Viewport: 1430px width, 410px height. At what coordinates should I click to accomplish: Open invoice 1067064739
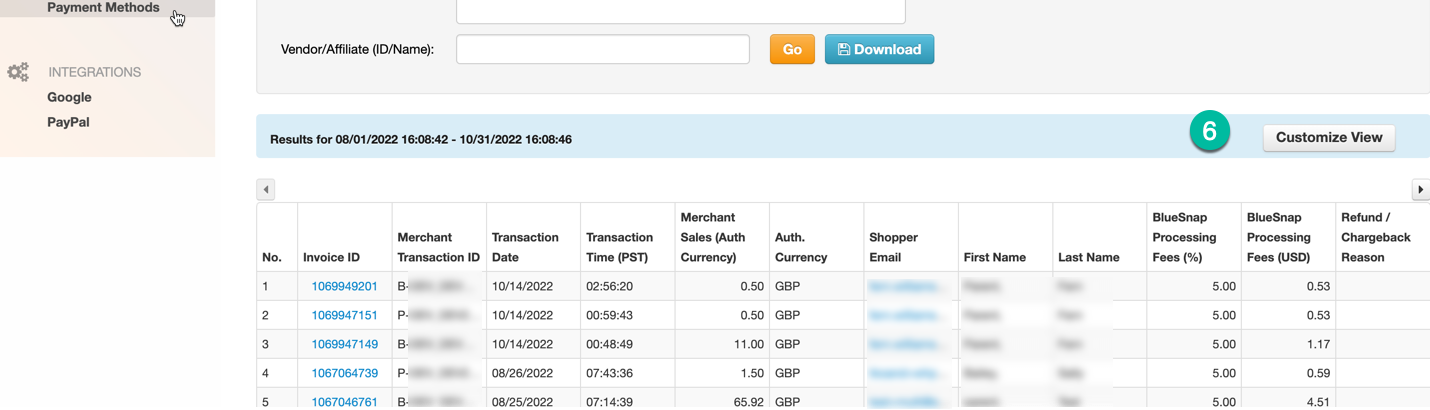(x=344, y=373)
